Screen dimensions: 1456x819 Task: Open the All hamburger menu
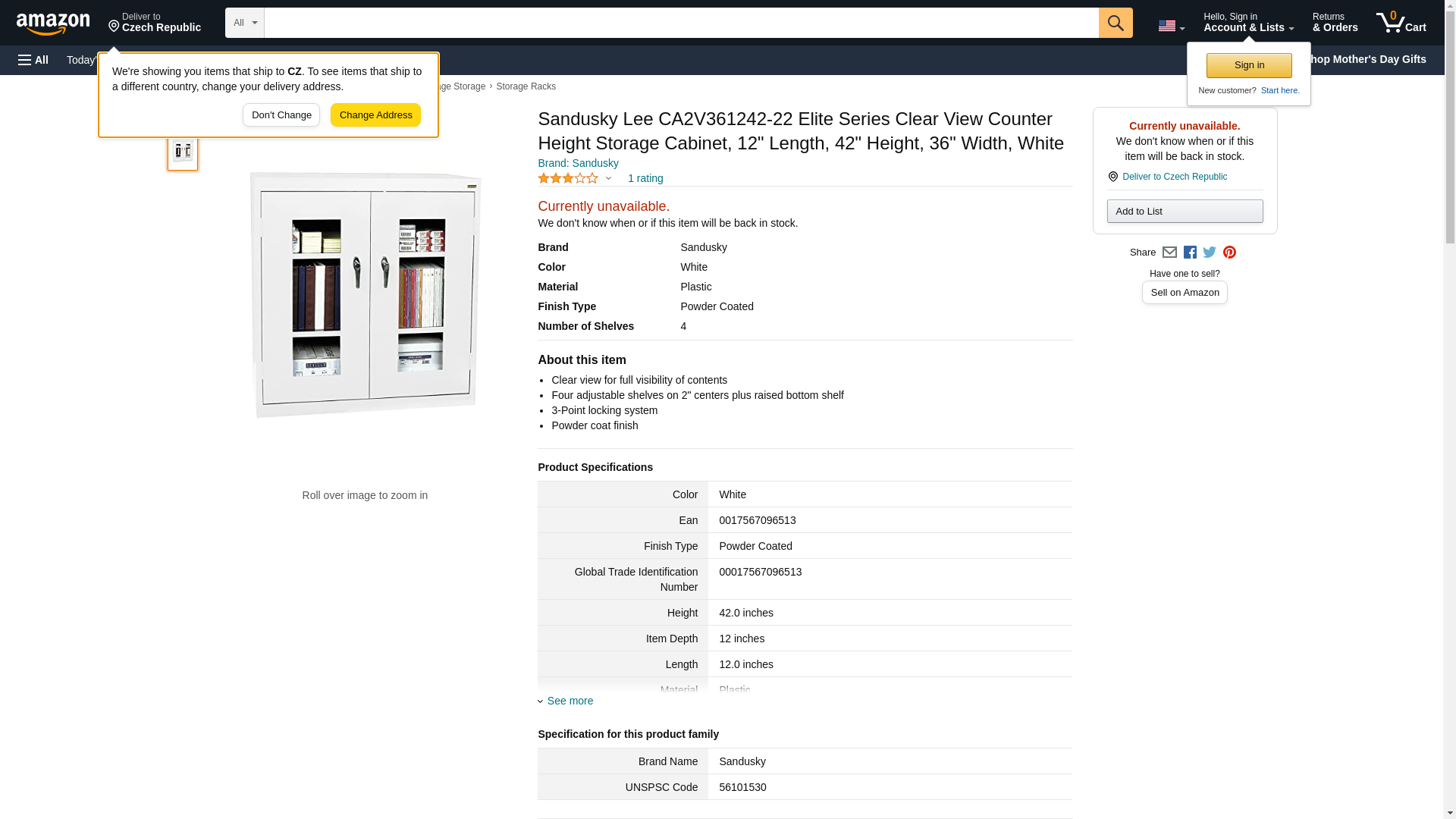click(33, 60)
